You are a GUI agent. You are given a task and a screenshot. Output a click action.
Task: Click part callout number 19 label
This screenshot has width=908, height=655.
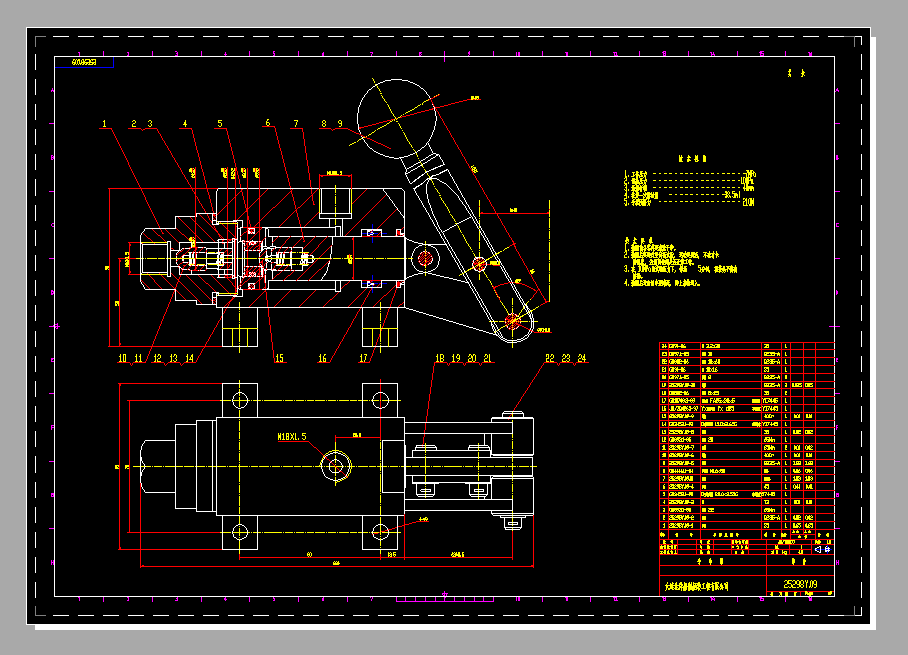coord(456,358)
